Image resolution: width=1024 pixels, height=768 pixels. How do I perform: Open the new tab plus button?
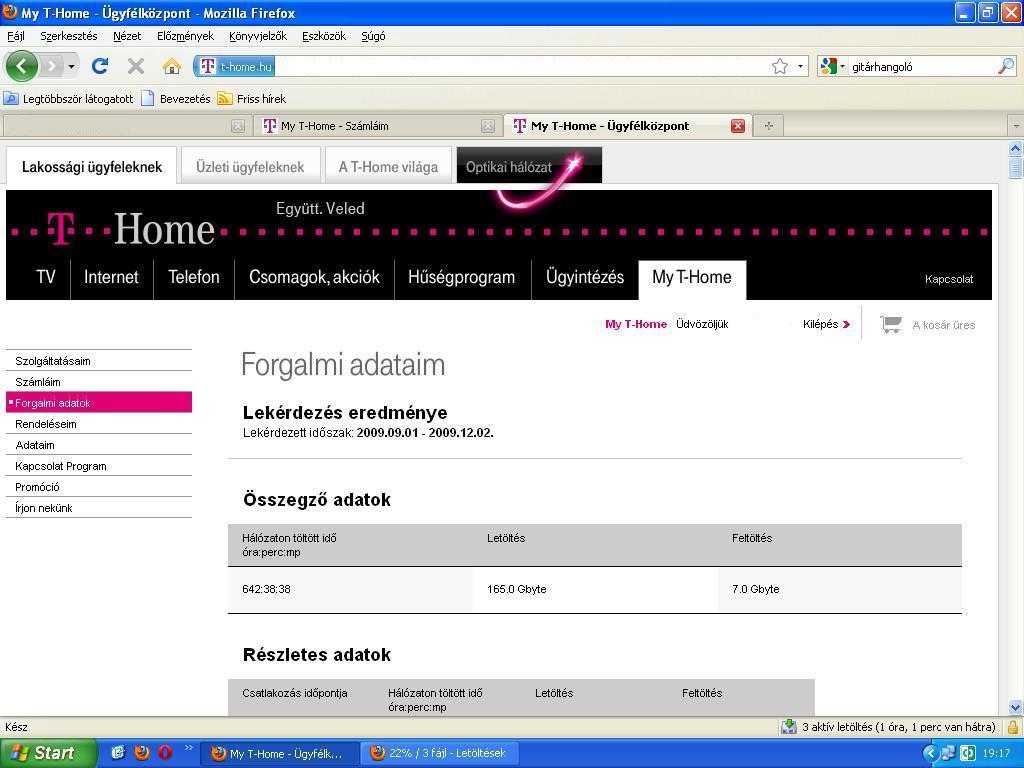[x=768, y=126]
